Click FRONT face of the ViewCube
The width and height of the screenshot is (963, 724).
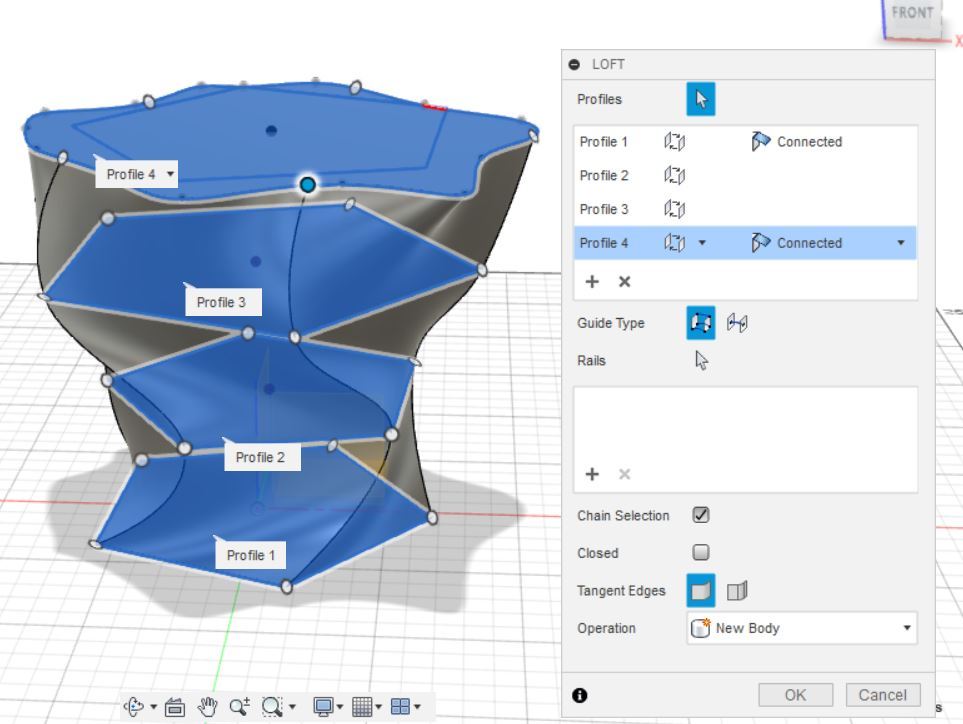[x=911, y=17]
